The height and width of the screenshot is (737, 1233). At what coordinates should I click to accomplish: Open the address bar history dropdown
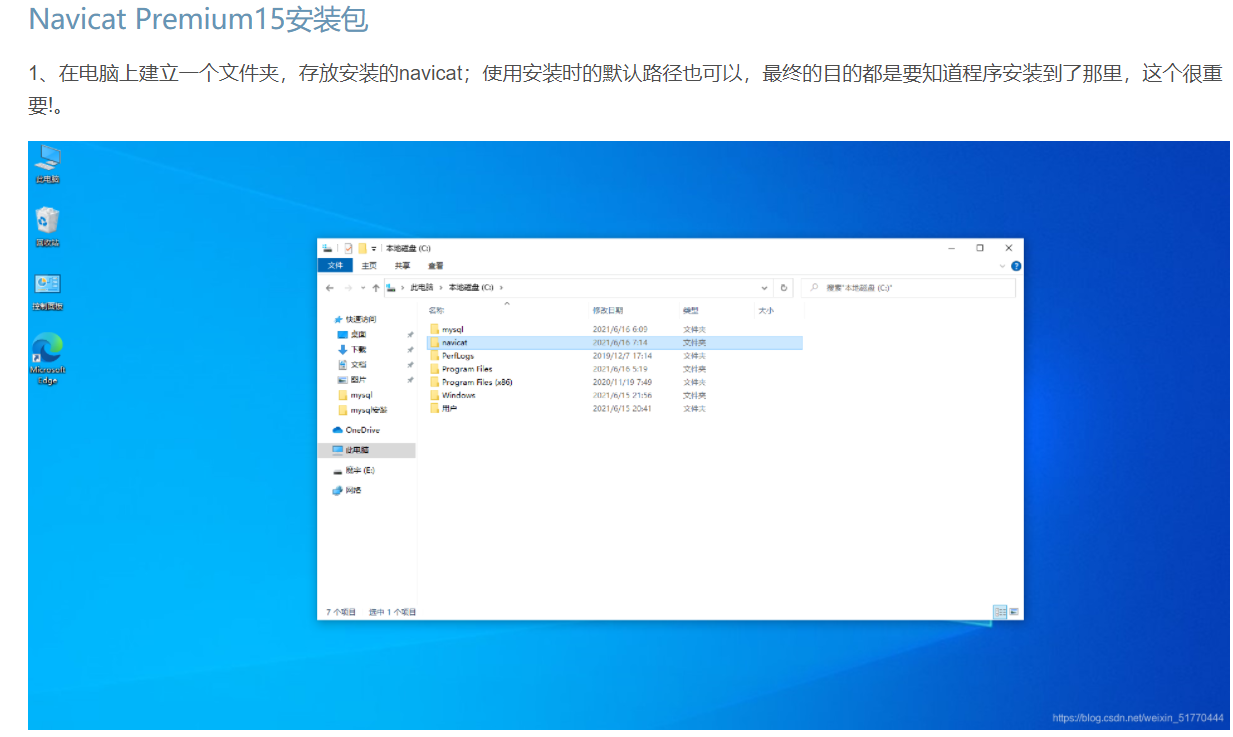[765, 287]
